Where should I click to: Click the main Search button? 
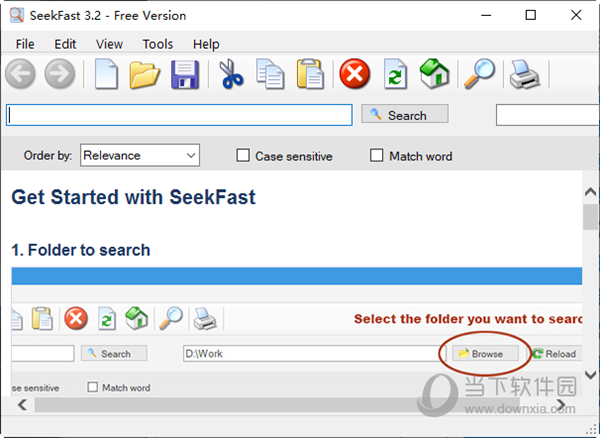pos(405,114)
